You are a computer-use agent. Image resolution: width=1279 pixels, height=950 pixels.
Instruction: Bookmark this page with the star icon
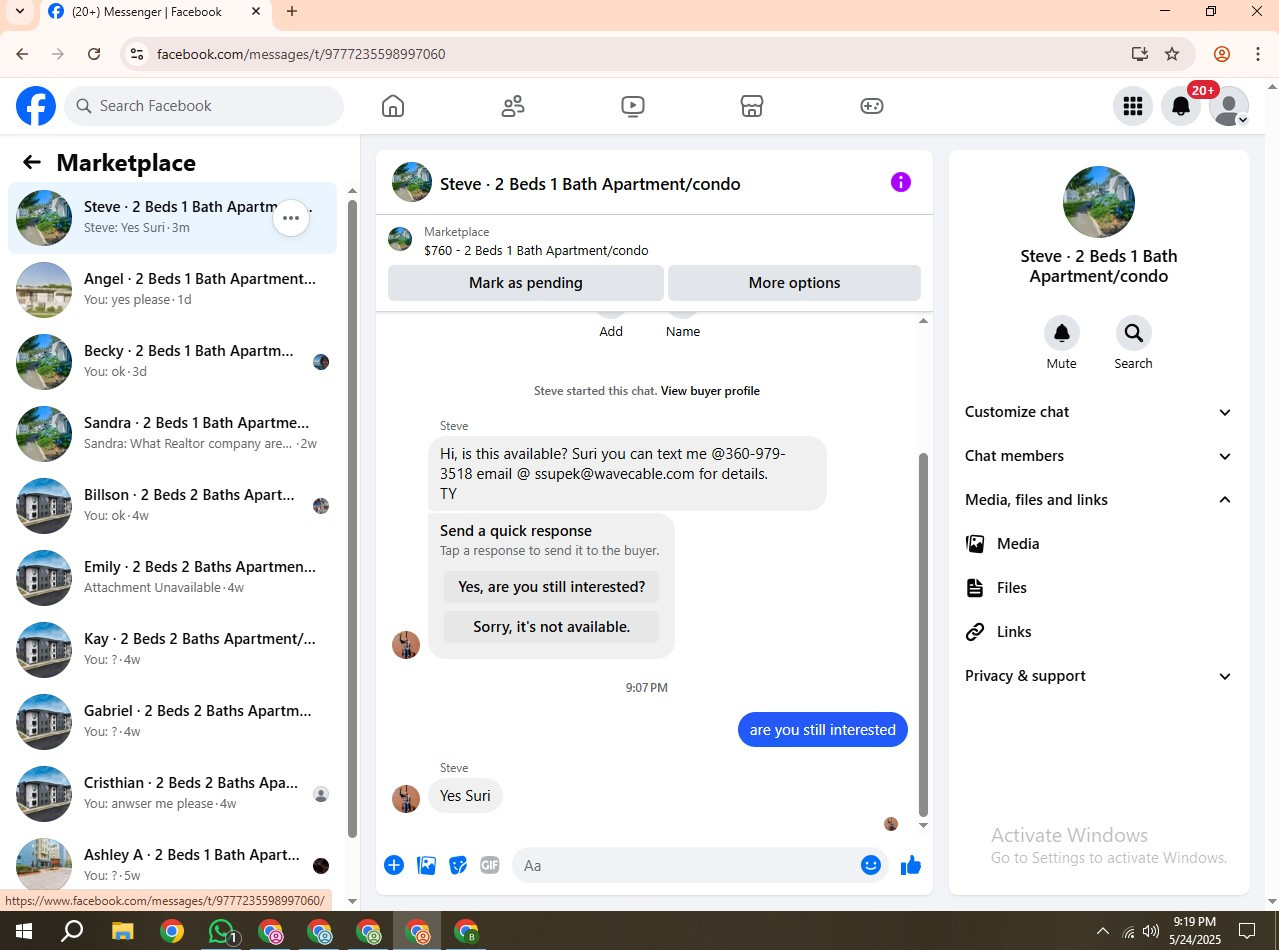click(x=1172, y=54)
